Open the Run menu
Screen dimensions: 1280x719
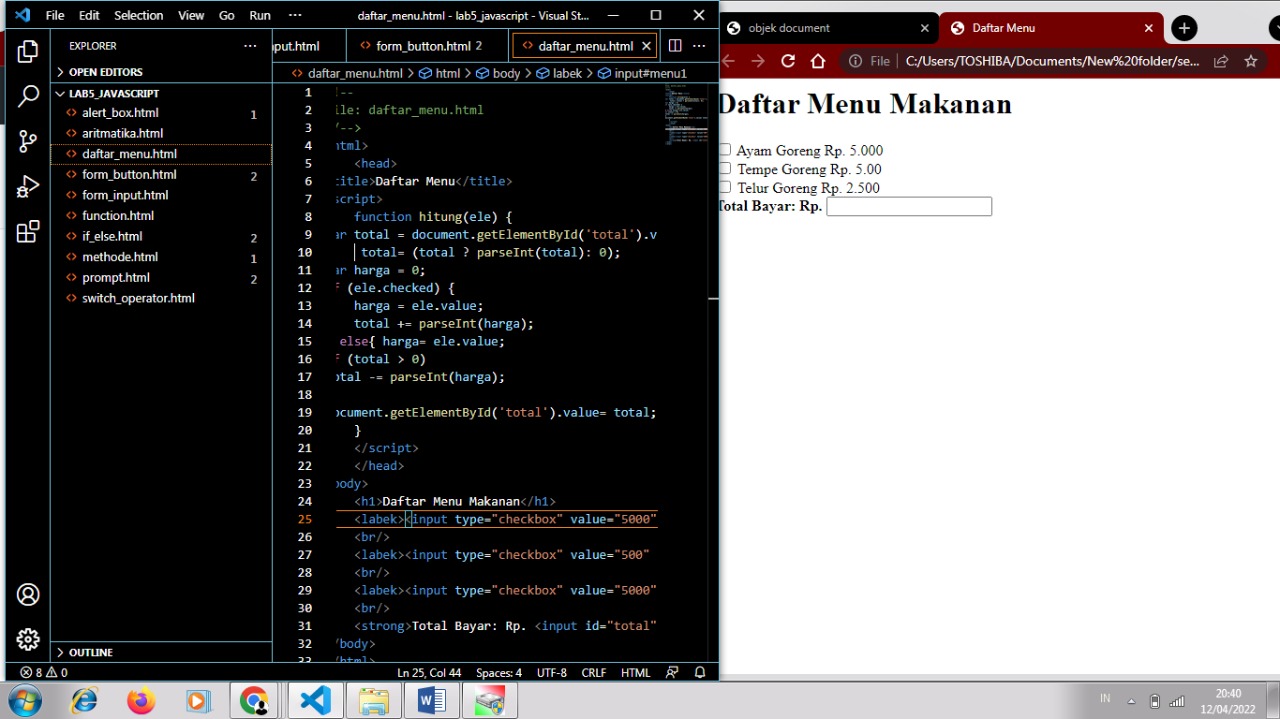(259, 15)
